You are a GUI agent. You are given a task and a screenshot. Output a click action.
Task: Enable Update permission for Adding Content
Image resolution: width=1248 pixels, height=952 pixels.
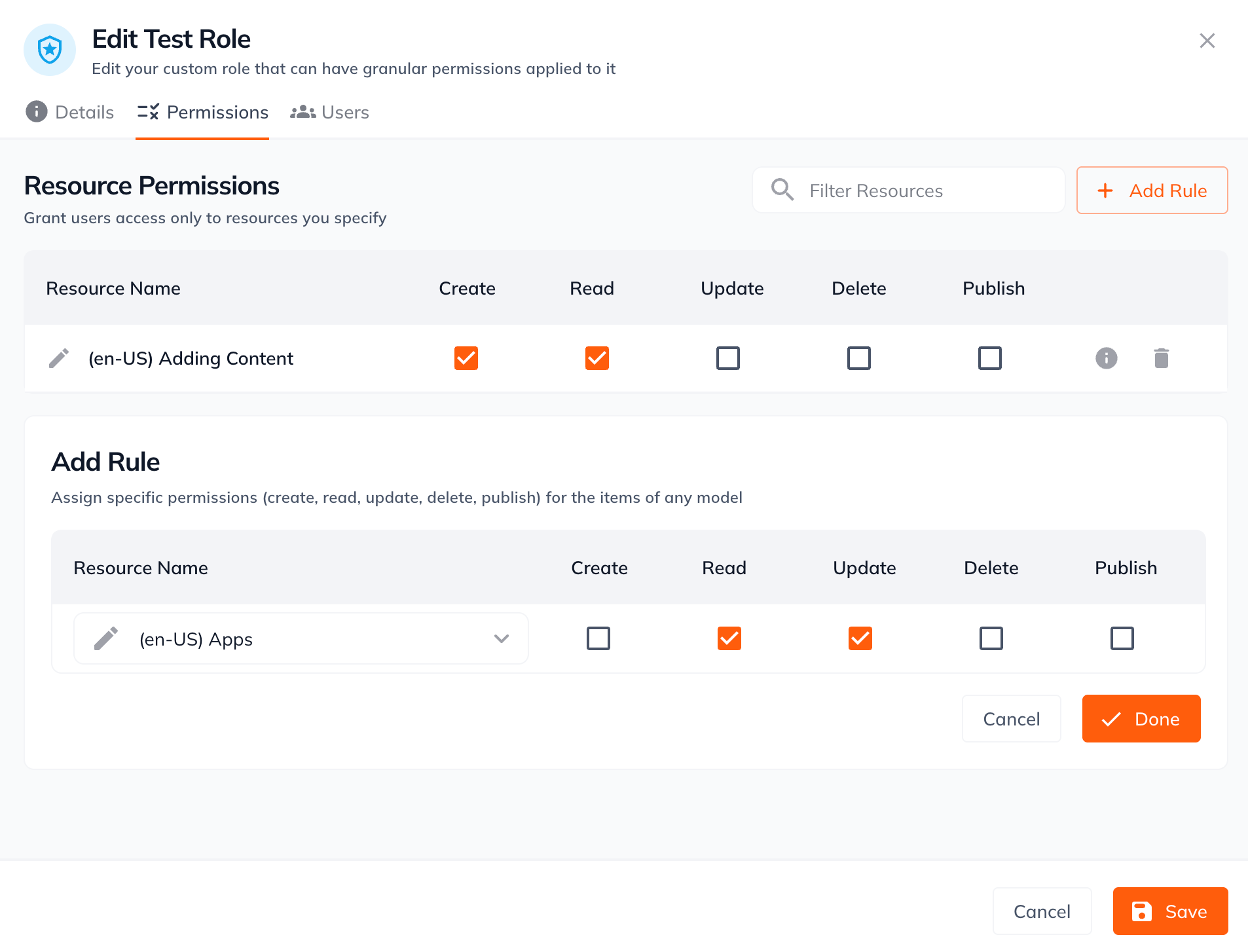point(728,358)
